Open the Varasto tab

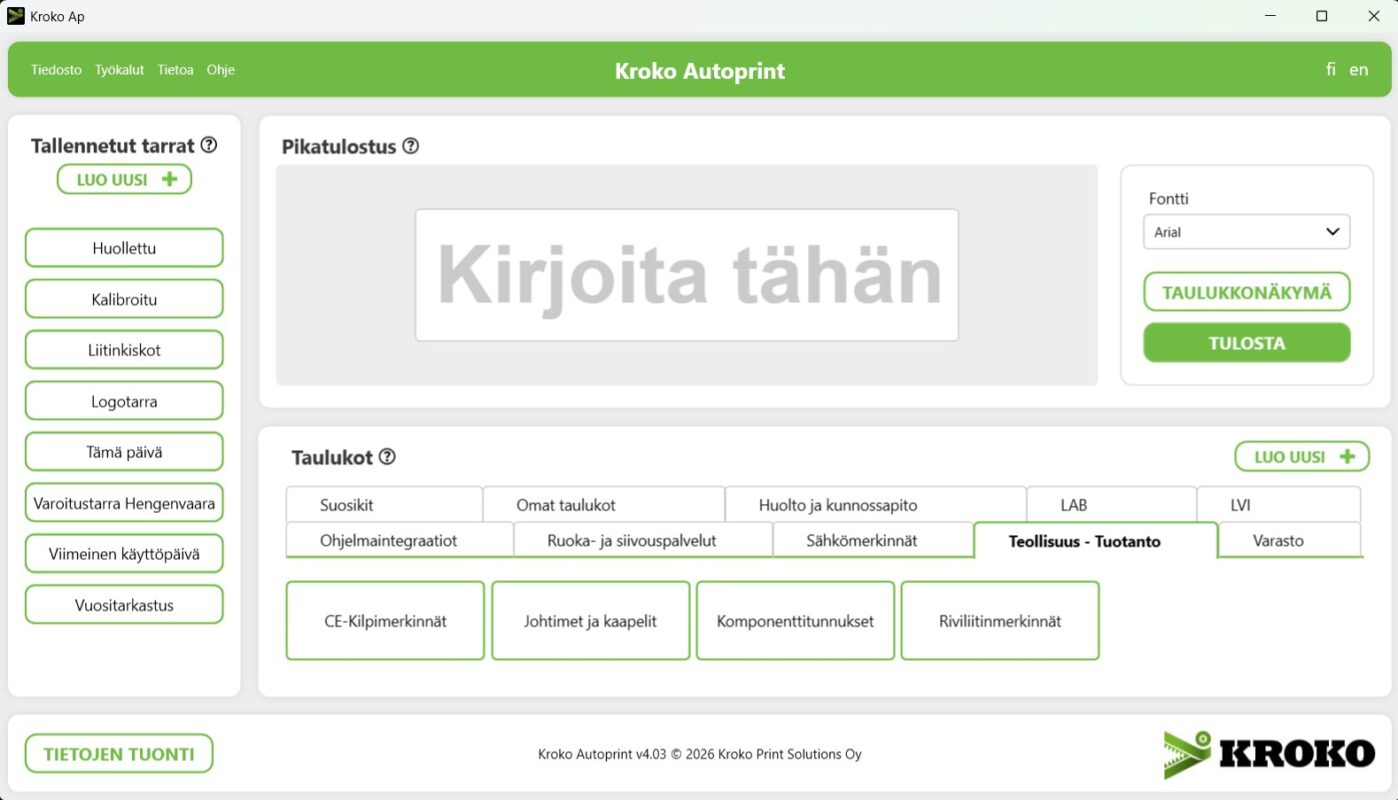pos(1278,540)
